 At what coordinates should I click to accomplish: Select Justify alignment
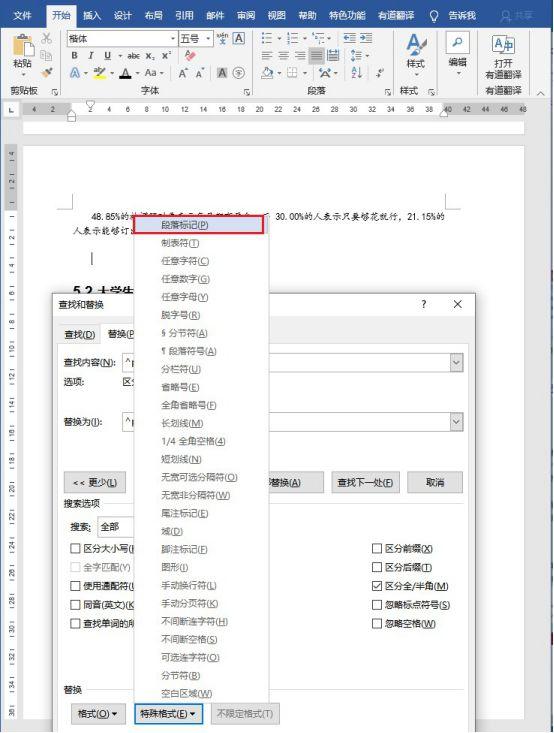tap(317, 56)
